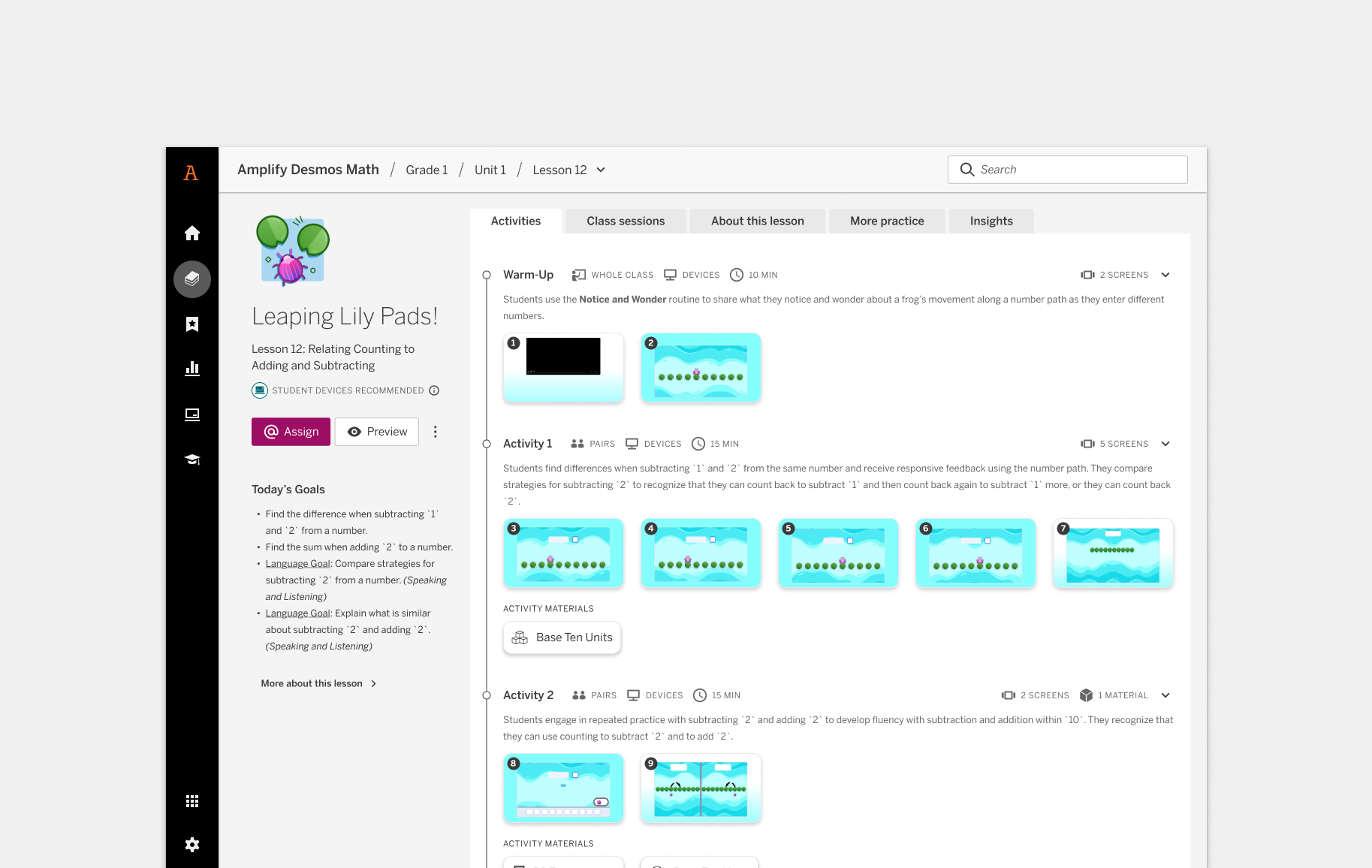Image resolution: width=1372 pixels, height=868 pixels.
Task: Click the Activity 1 devices monitor icon
Action: pyautogui.click(x=632, y=444)
